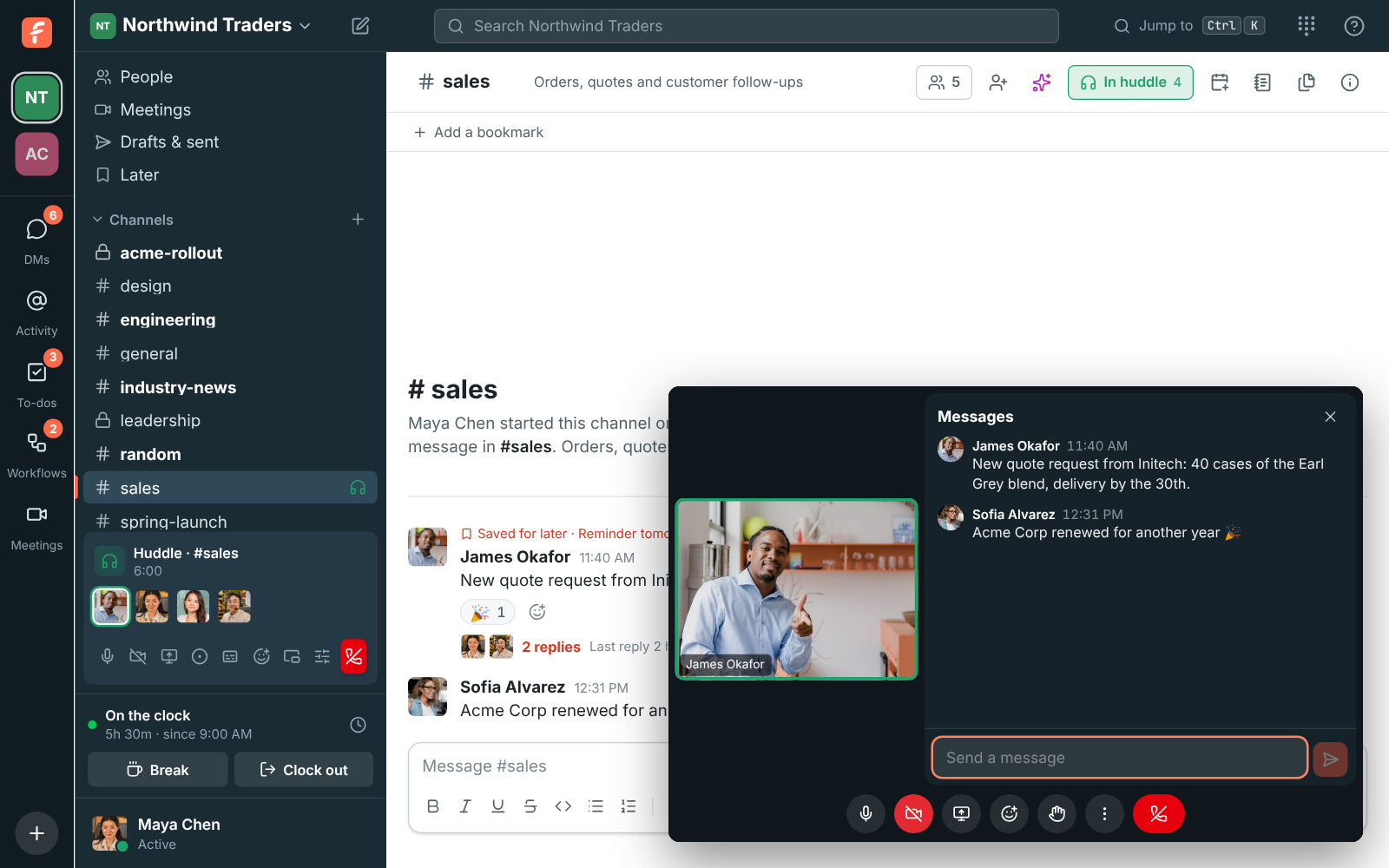Add a new channel with plus icon

pyautogui.click(x=358, y=220)
